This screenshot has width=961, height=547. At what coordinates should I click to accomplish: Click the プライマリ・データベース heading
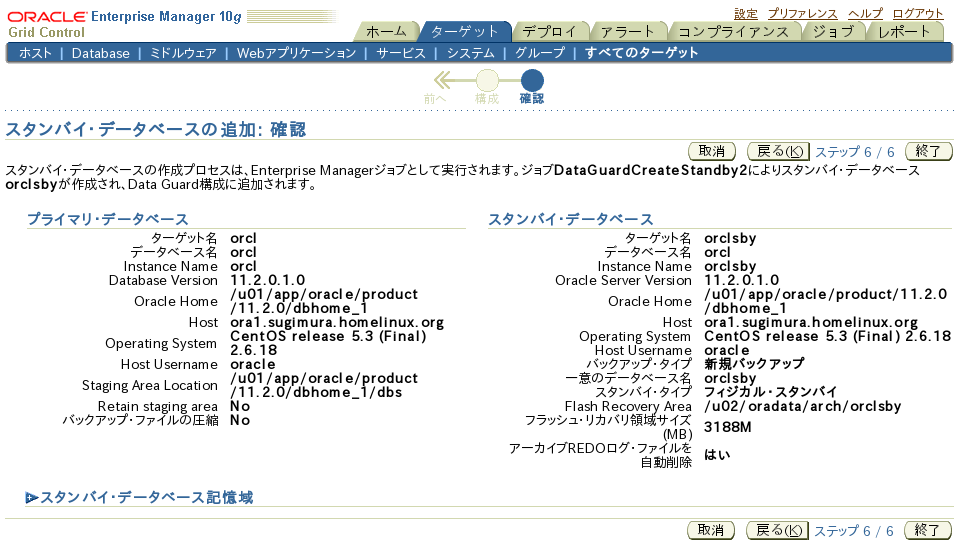[108, 219]
